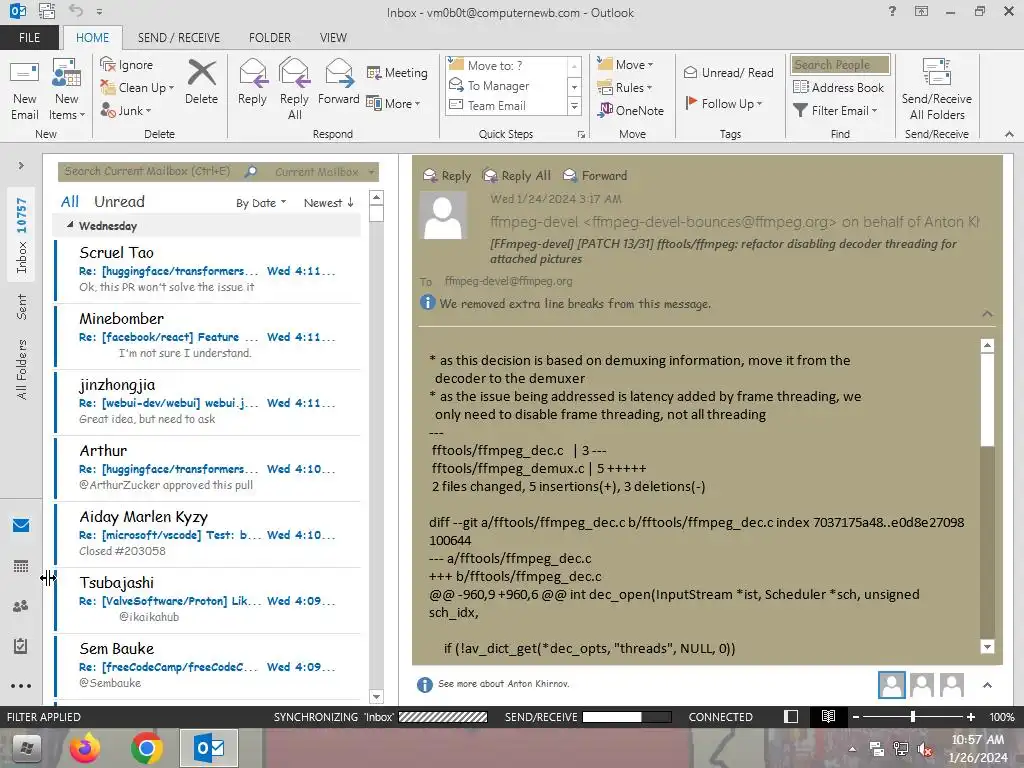Image resolution: width=1024 pixels, height=768 pixels.
Task: Click the Search People field
Action: [x=840, y=64]
